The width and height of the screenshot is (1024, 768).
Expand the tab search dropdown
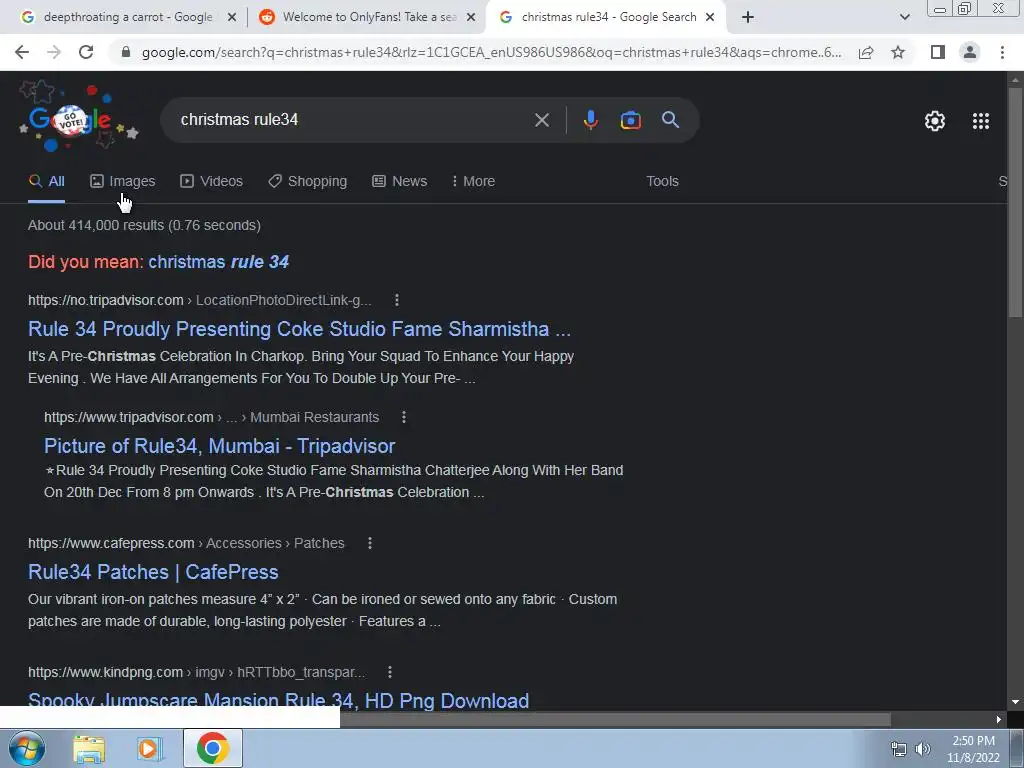[x=904, y=18]
